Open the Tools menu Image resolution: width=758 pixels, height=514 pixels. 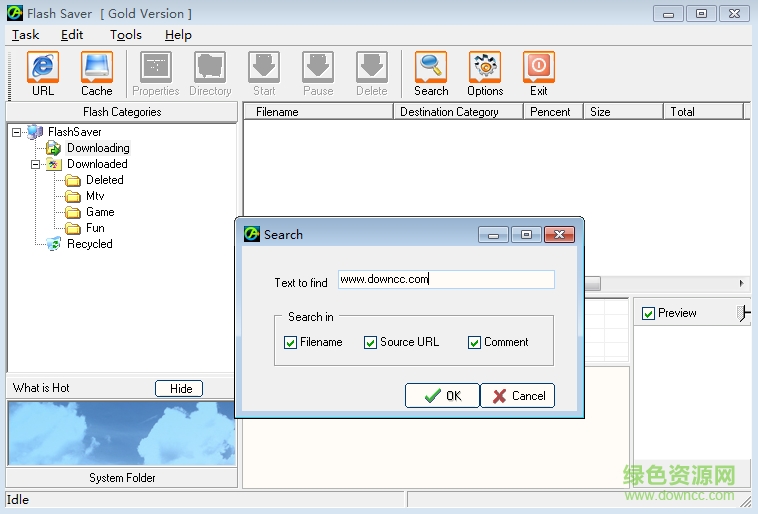126,35
